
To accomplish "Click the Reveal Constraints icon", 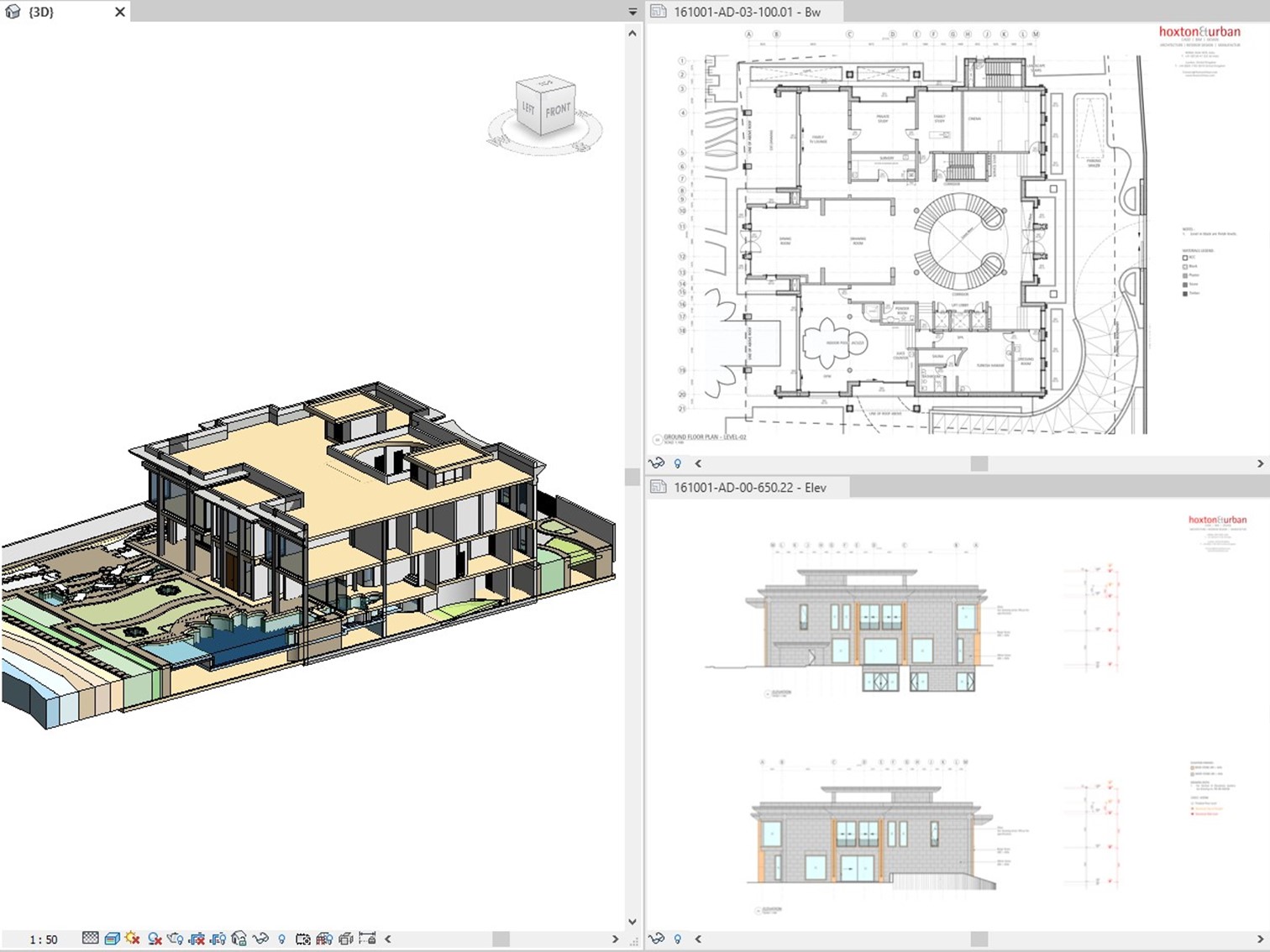I will (367, 939).
